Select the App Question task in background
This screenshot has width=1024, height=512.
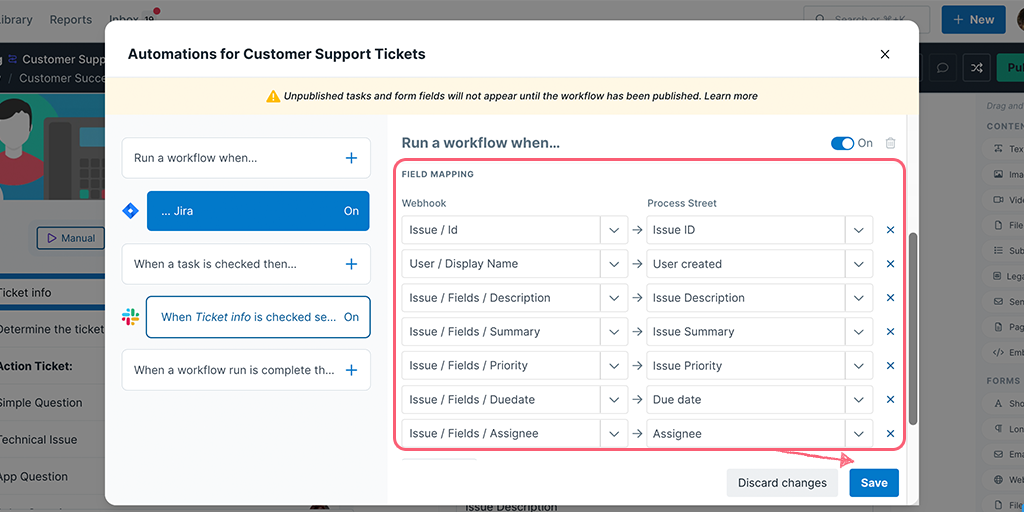click(52, 477)
